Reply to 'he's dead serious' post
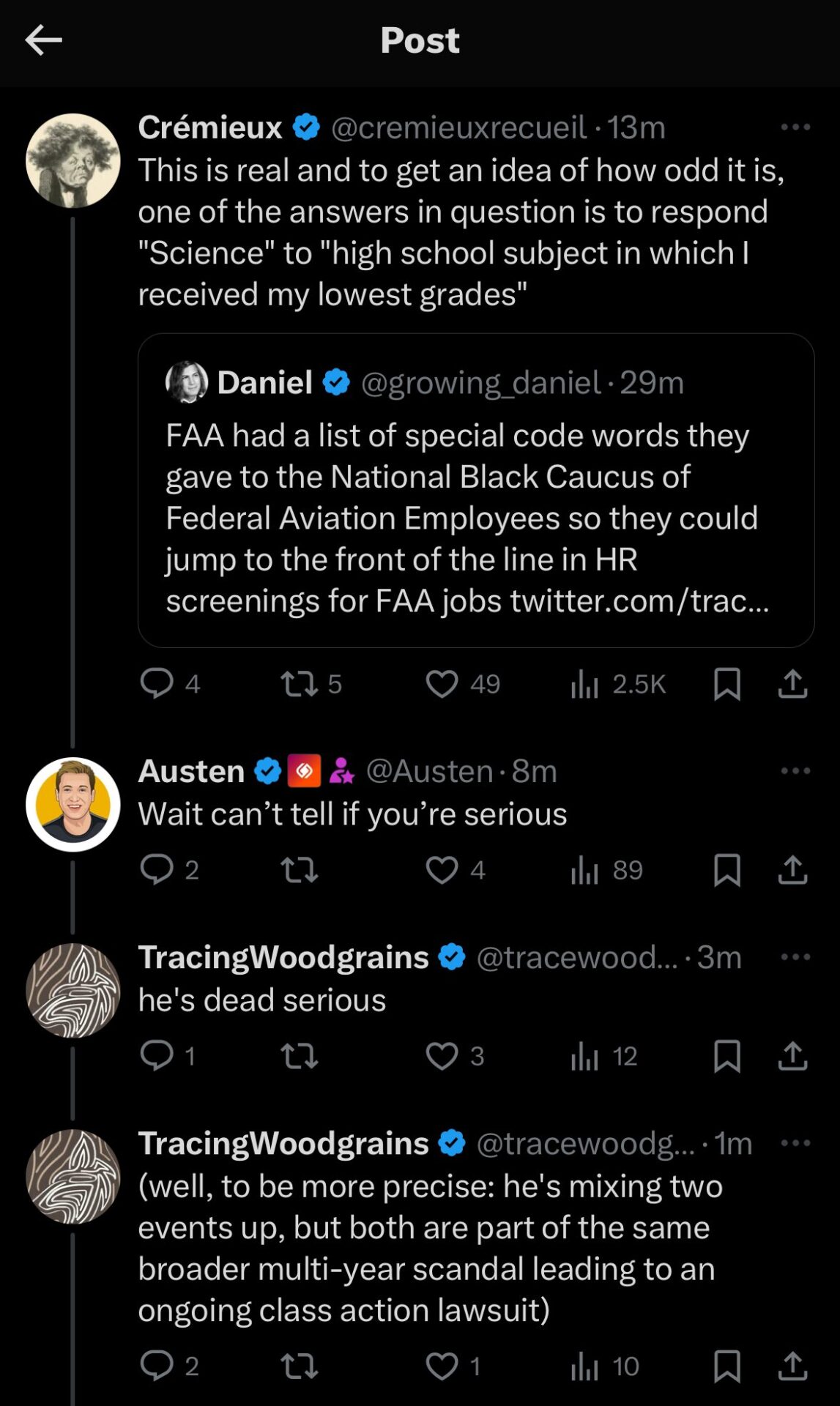The height and width of the screenshot is (1406, 840). pyautogui.click(x=157, y=1056)
